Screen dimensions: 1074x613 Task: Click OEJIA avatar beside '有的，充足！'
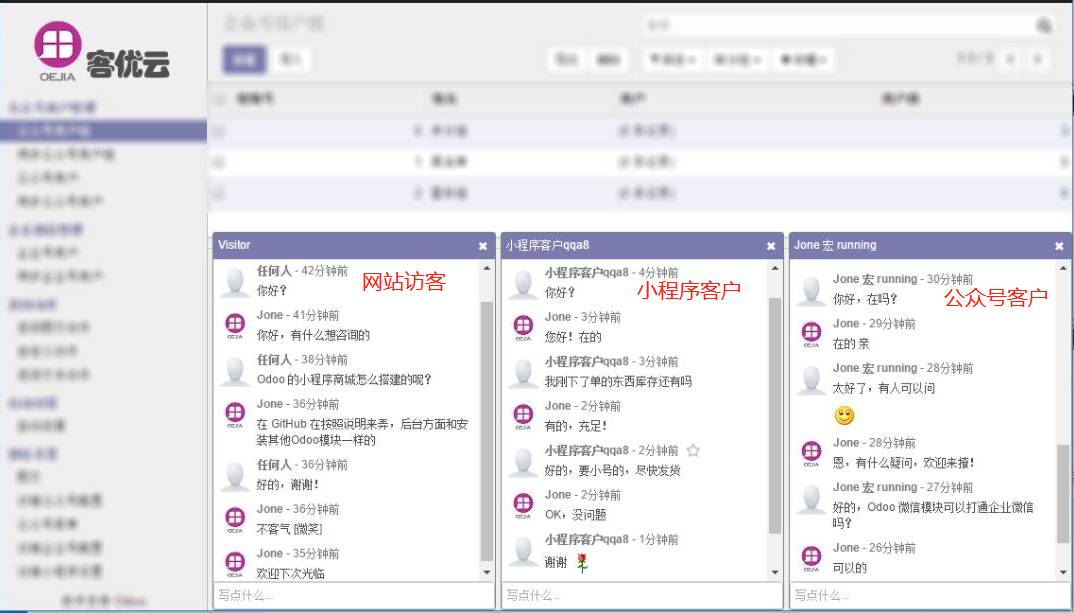point(523,416)
